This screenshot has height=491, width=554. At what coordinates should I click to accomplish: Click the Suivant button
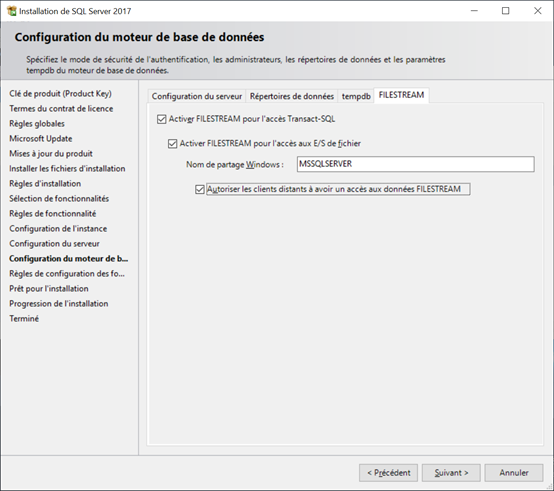coord(451,473)
